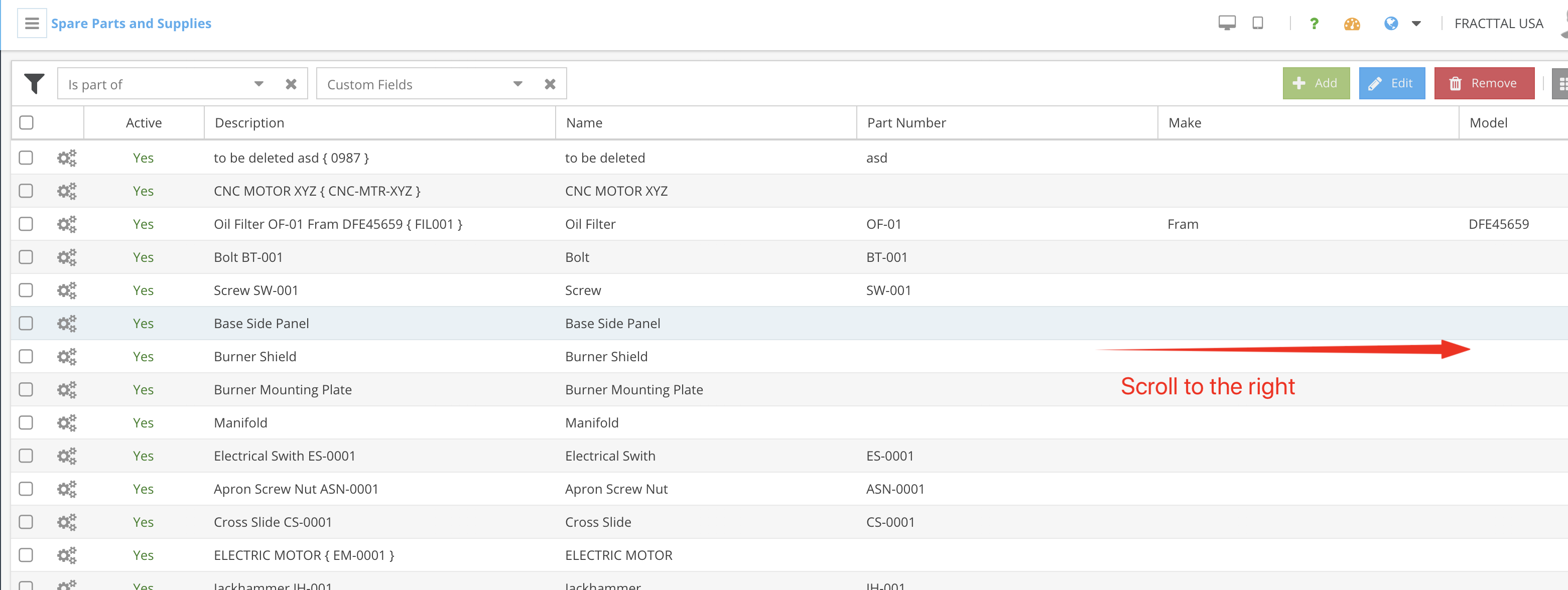
Task: Open the green help question mark
Action: pyautogui.click(x=1314, y=24)
